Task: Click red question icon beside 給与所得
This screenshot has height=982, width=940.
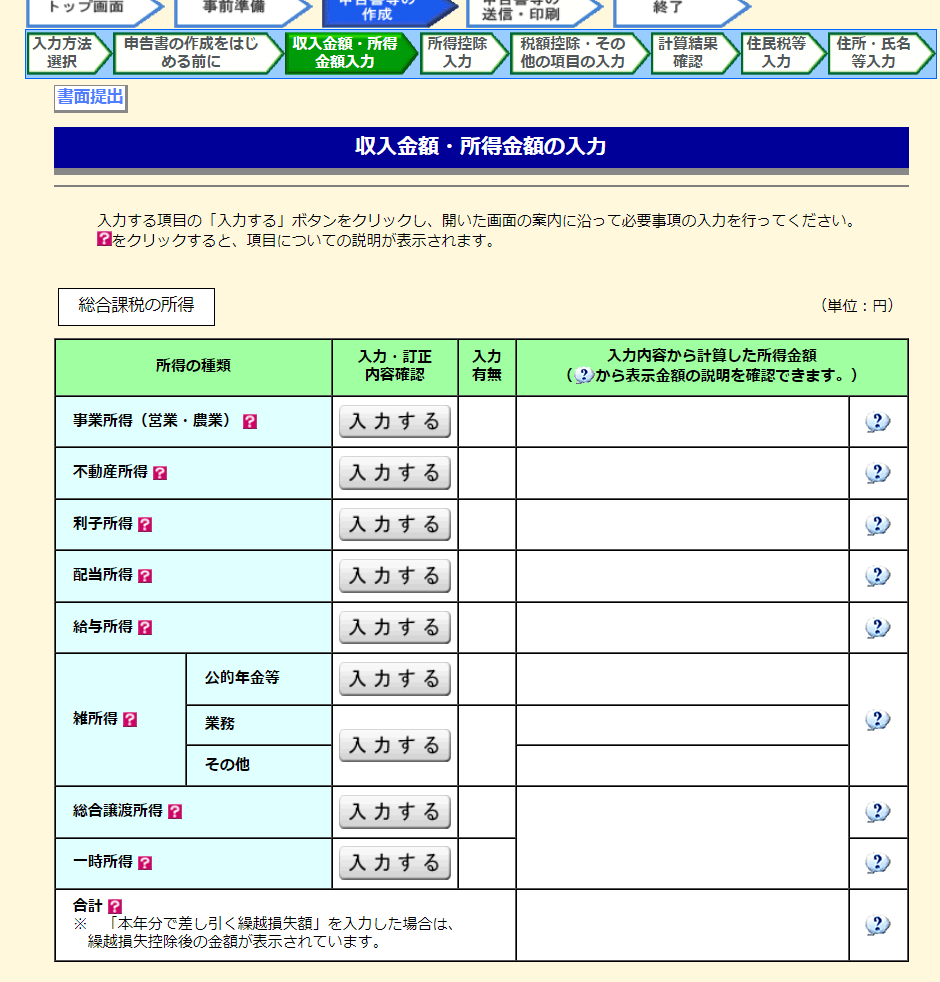Action: tap(145, 628)
